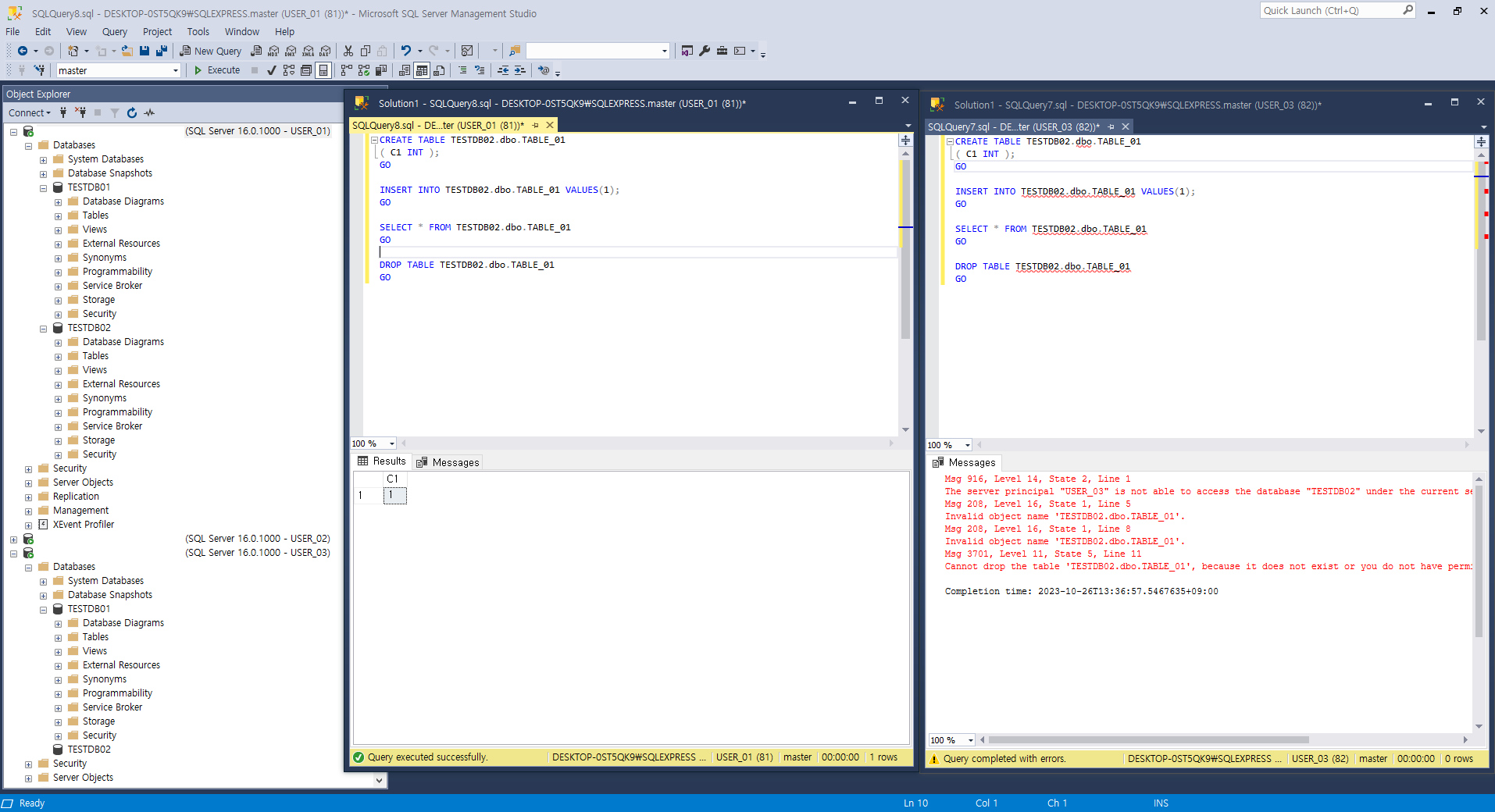Toggle pin on SQLQuery7.sql tab
The width and height of the screenshot is (1495, 812).
(1111, 126)
